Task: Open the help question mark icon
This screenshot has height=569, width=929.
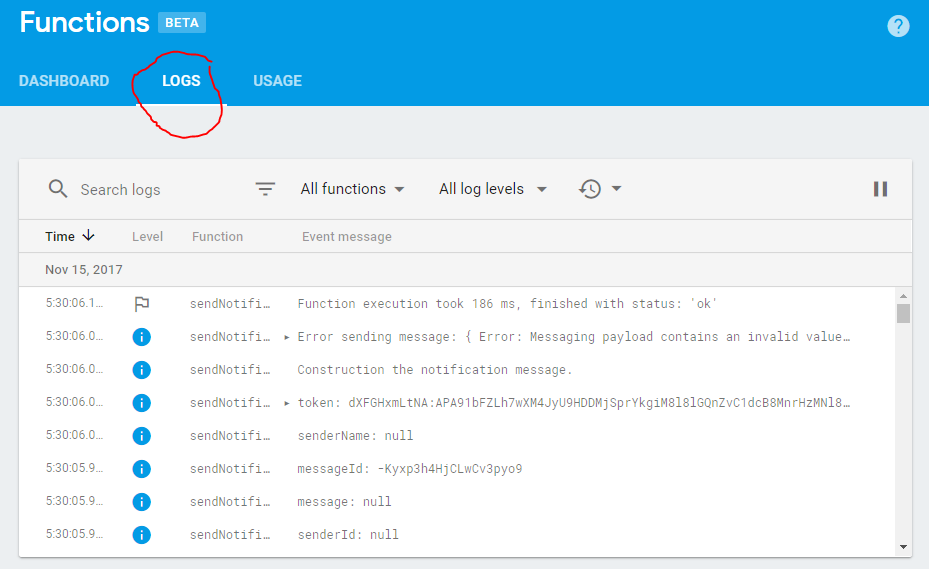Action: 898,26
